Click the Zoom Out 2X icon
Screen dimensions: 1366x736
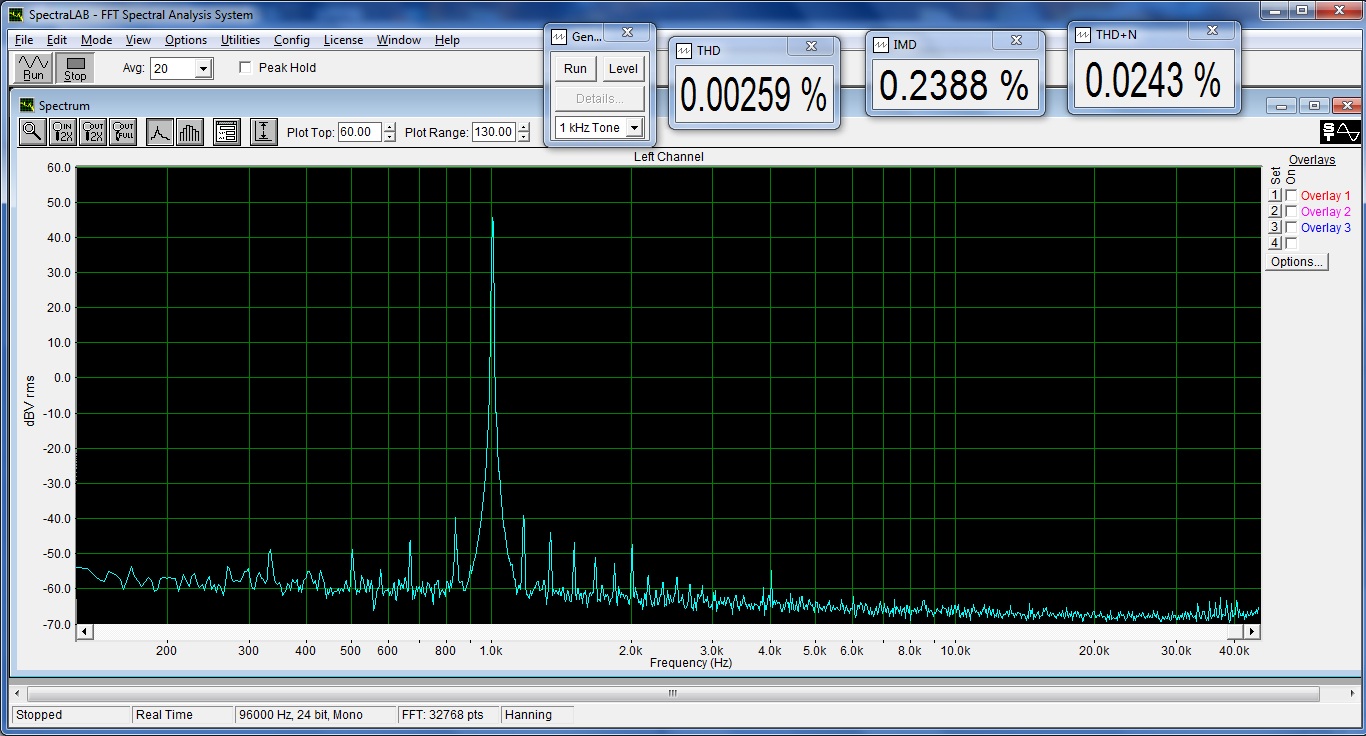pyautogui.click(x=93, y=131)
